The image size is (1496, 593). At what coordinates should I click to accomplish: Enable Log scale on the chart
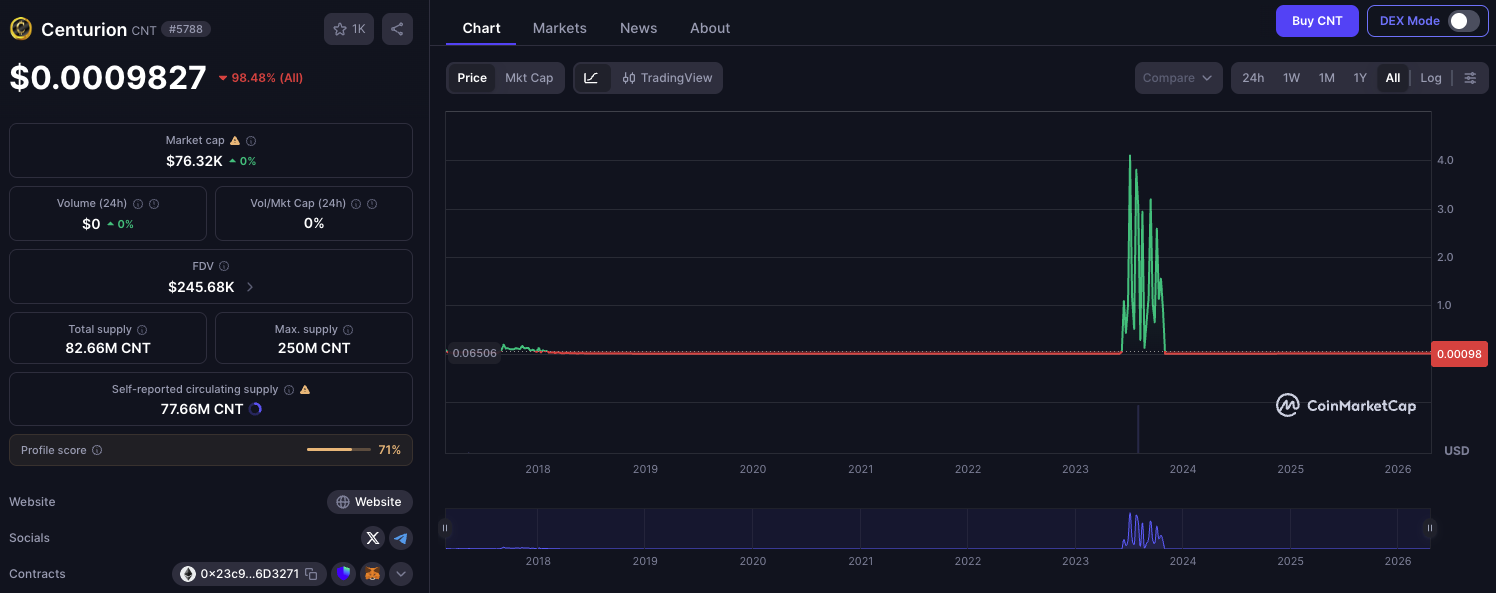[1431, 78]
